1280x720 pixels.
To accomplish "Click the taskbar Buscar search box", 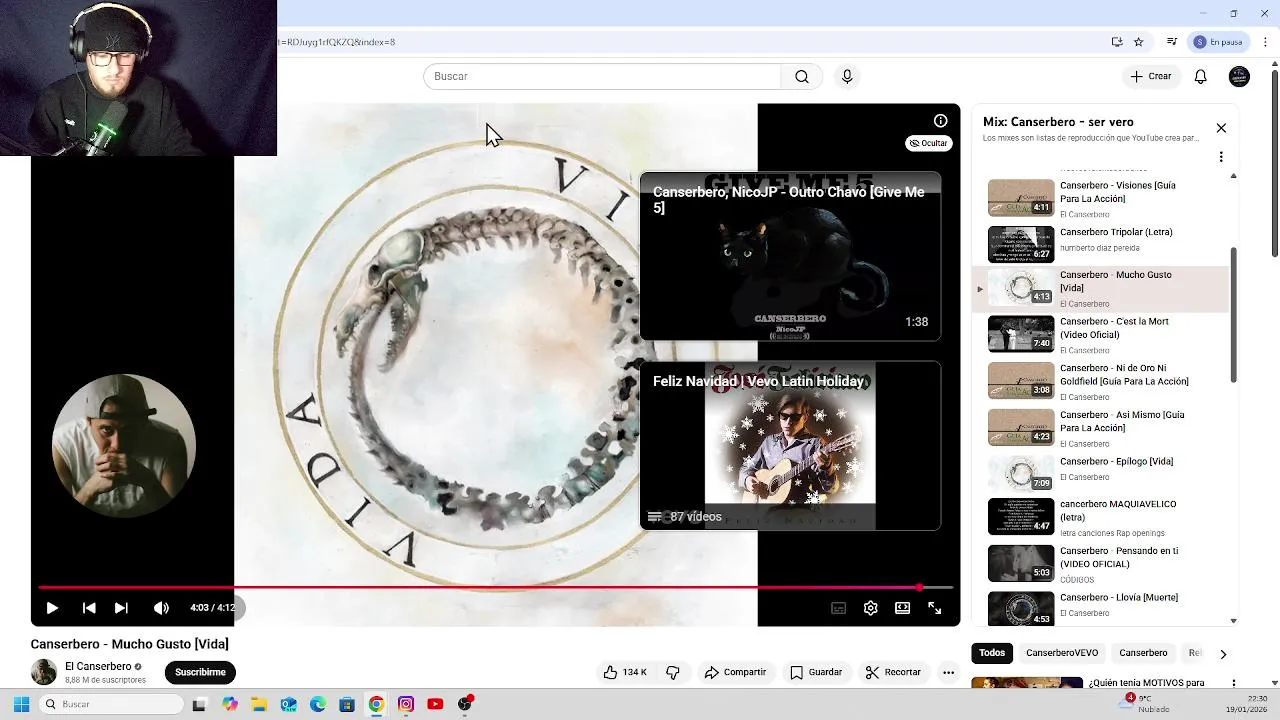I will (x=110, y=704).
